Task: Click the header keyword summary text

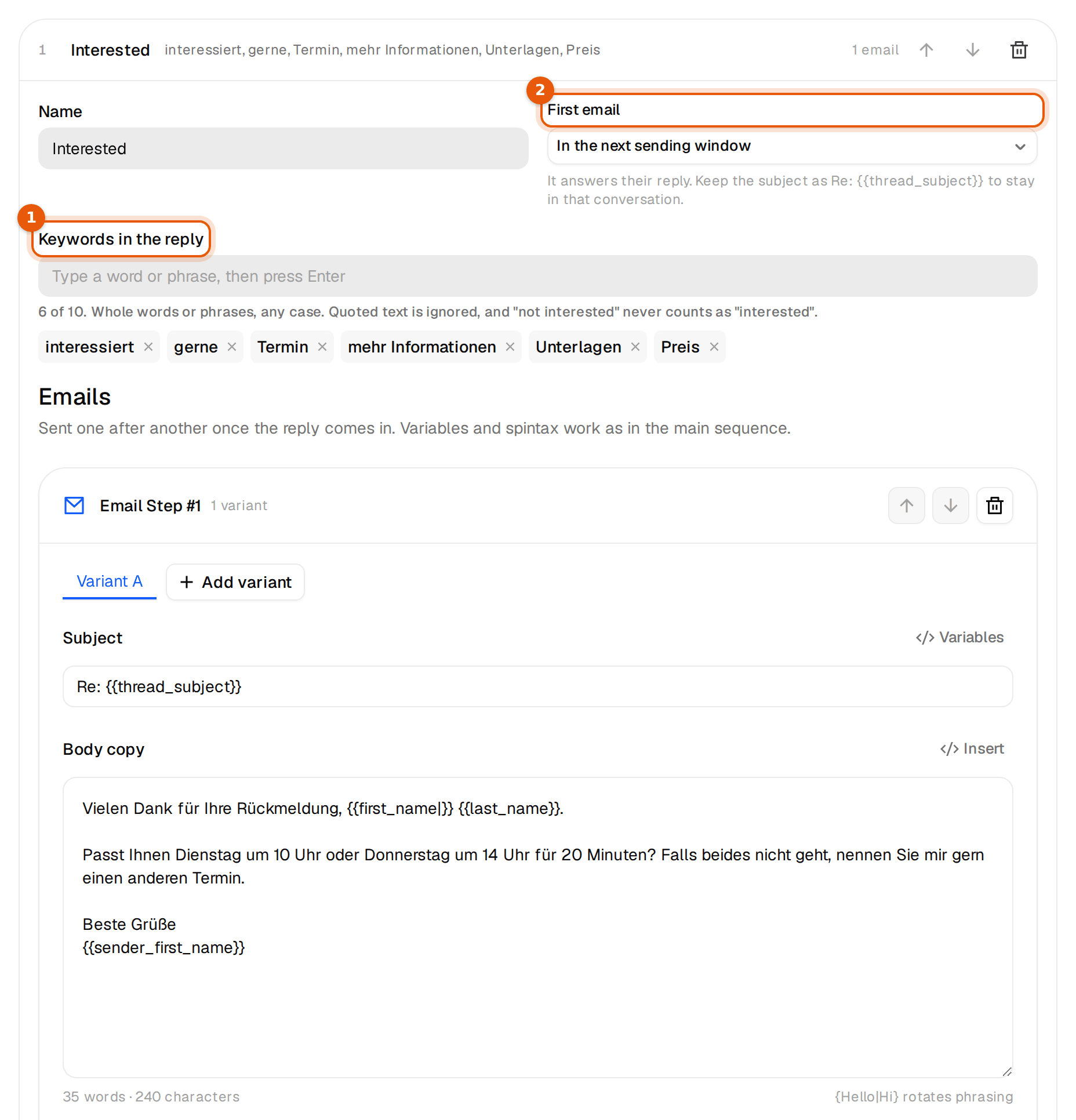Action: [383, 50]
